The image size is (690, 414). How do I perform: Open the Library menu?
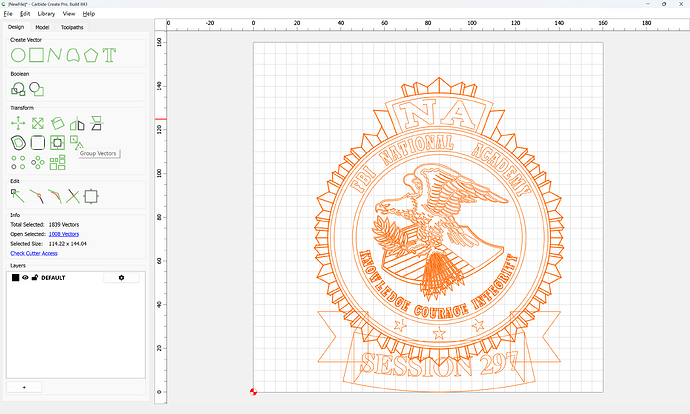click(46, 14)
